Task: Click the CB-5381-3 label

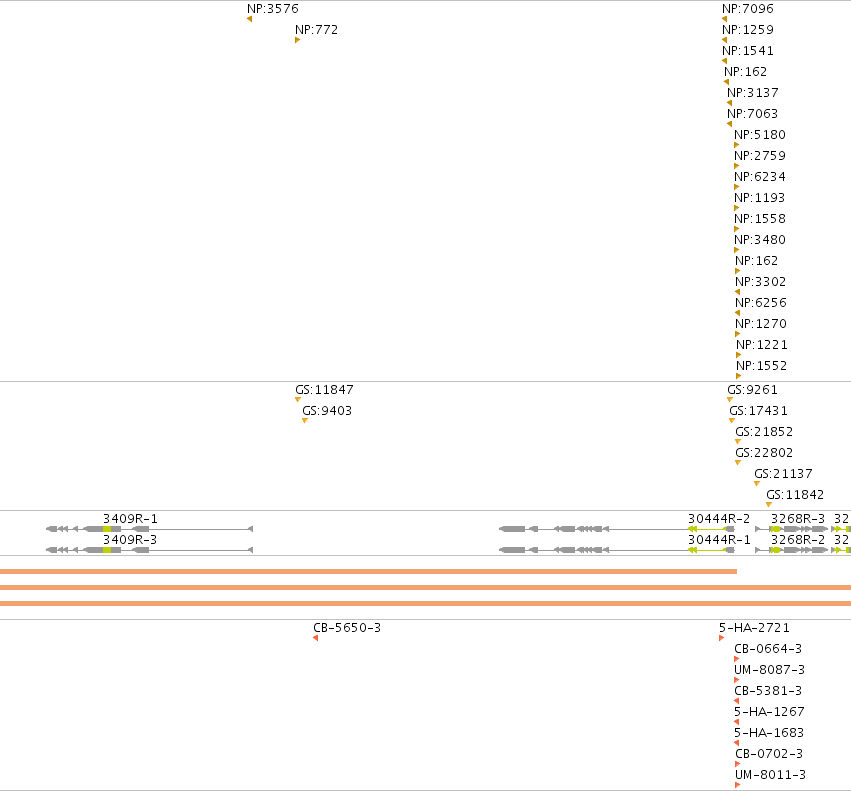Action: point(768,691)
